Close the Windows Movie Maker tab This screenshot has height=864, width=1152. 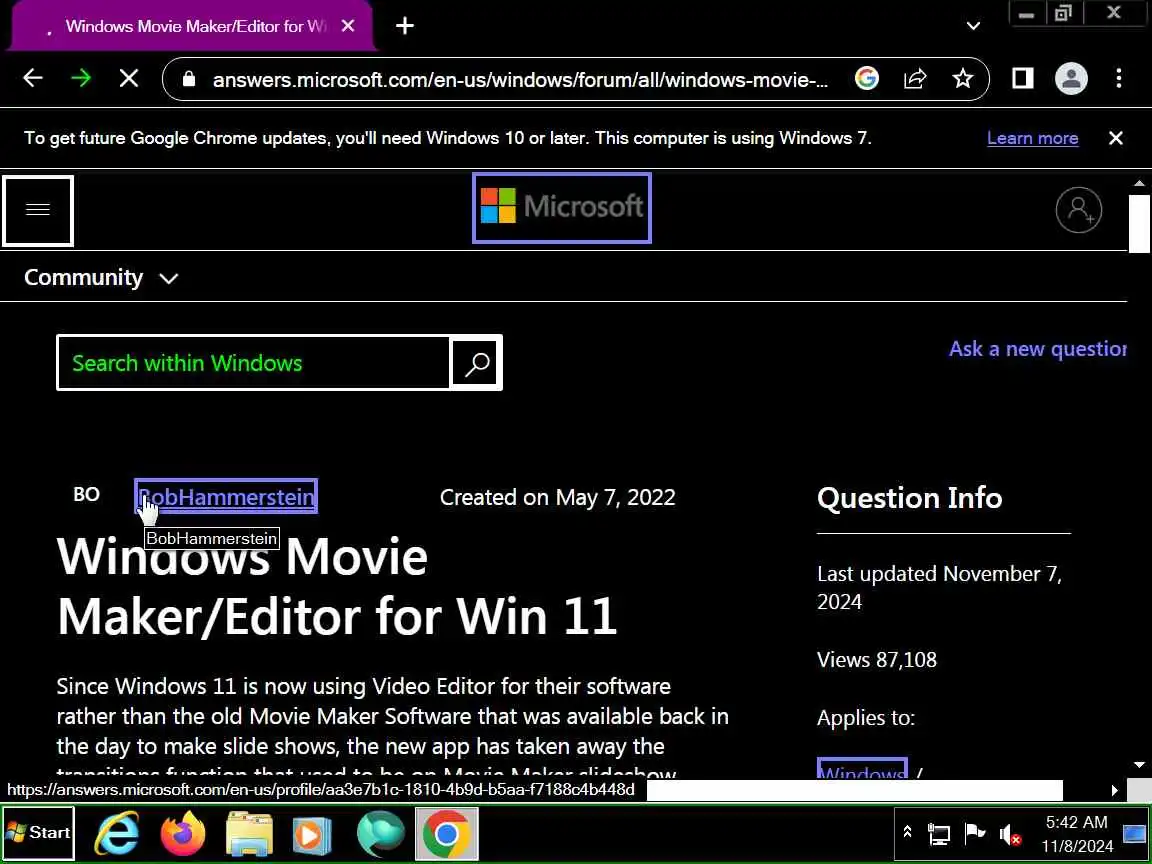[348, 26]
